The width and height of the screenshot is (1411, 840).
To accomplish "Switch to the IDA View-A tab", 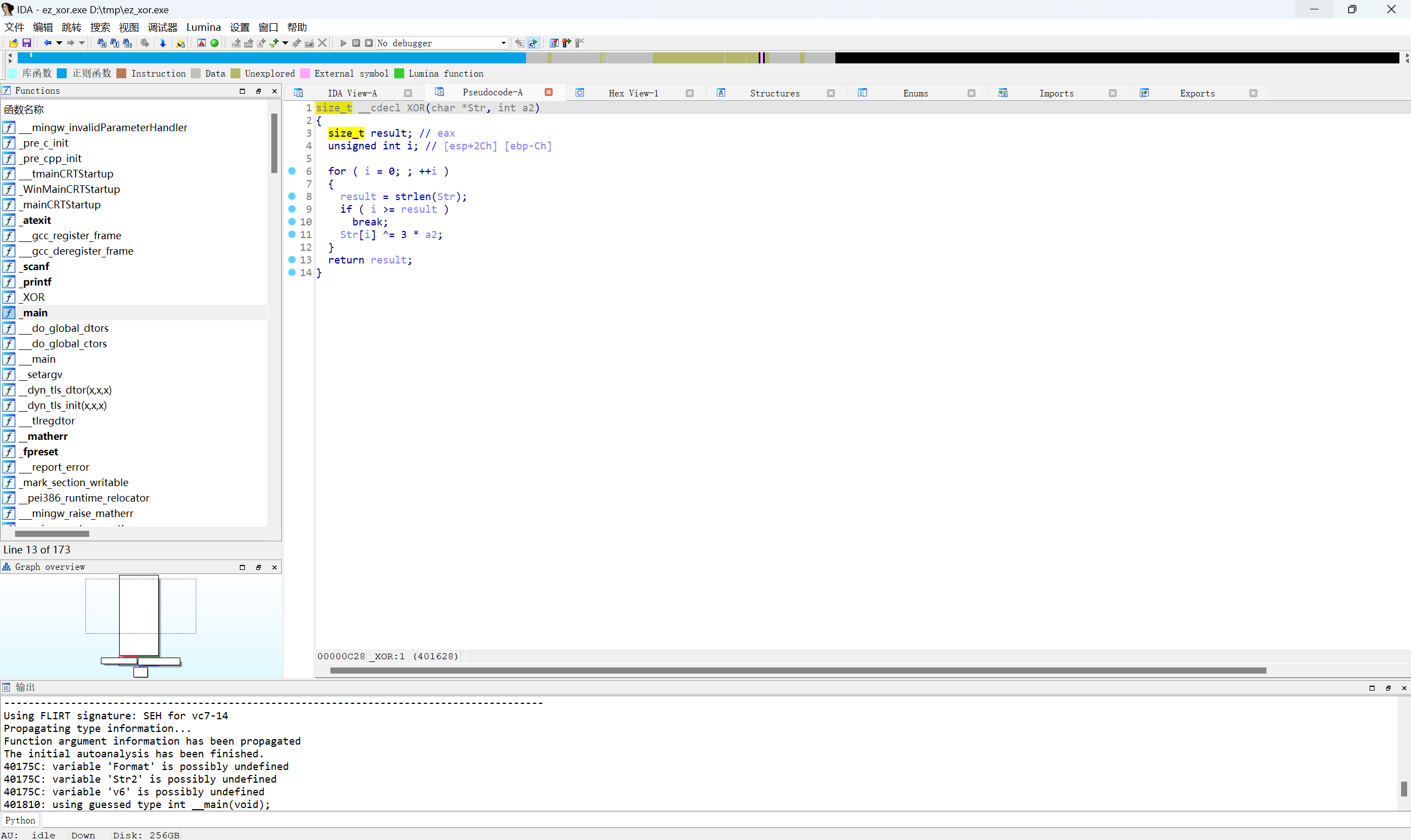I will click(352, 93).
